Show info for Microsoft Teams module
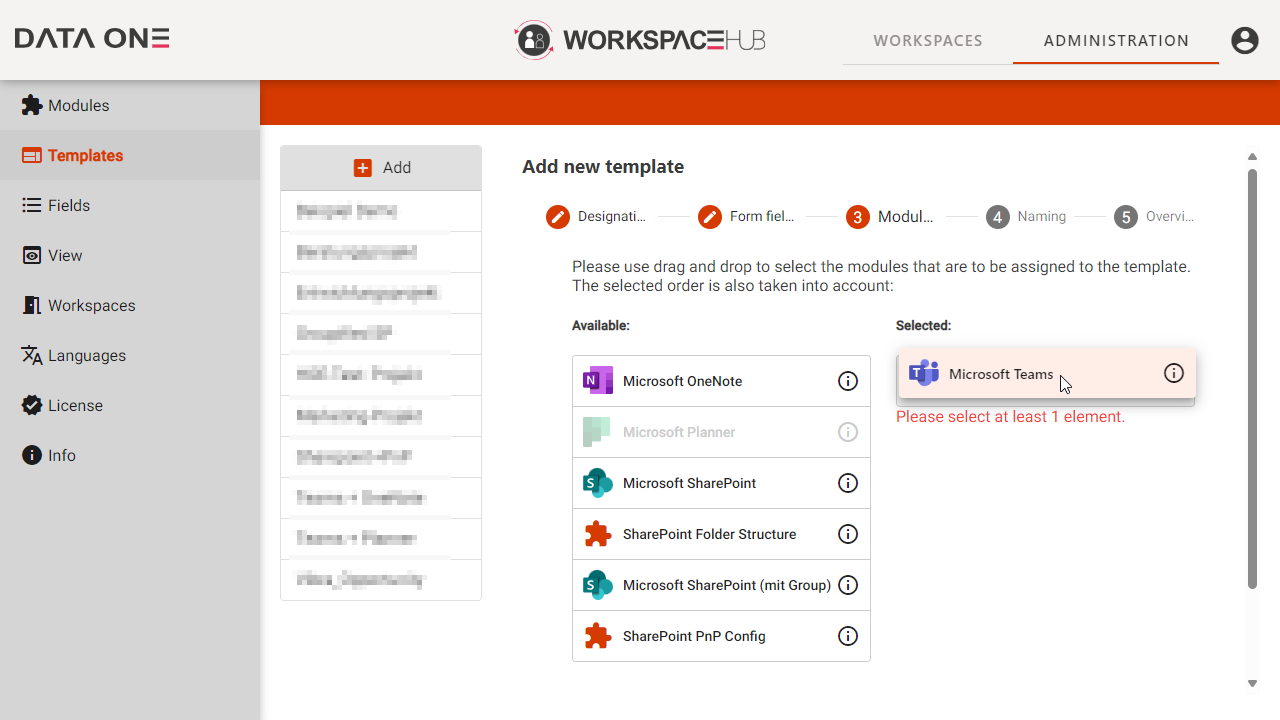Image resolution: width=1280 pixels, height=720 pixels. [x=1174, y=373]
